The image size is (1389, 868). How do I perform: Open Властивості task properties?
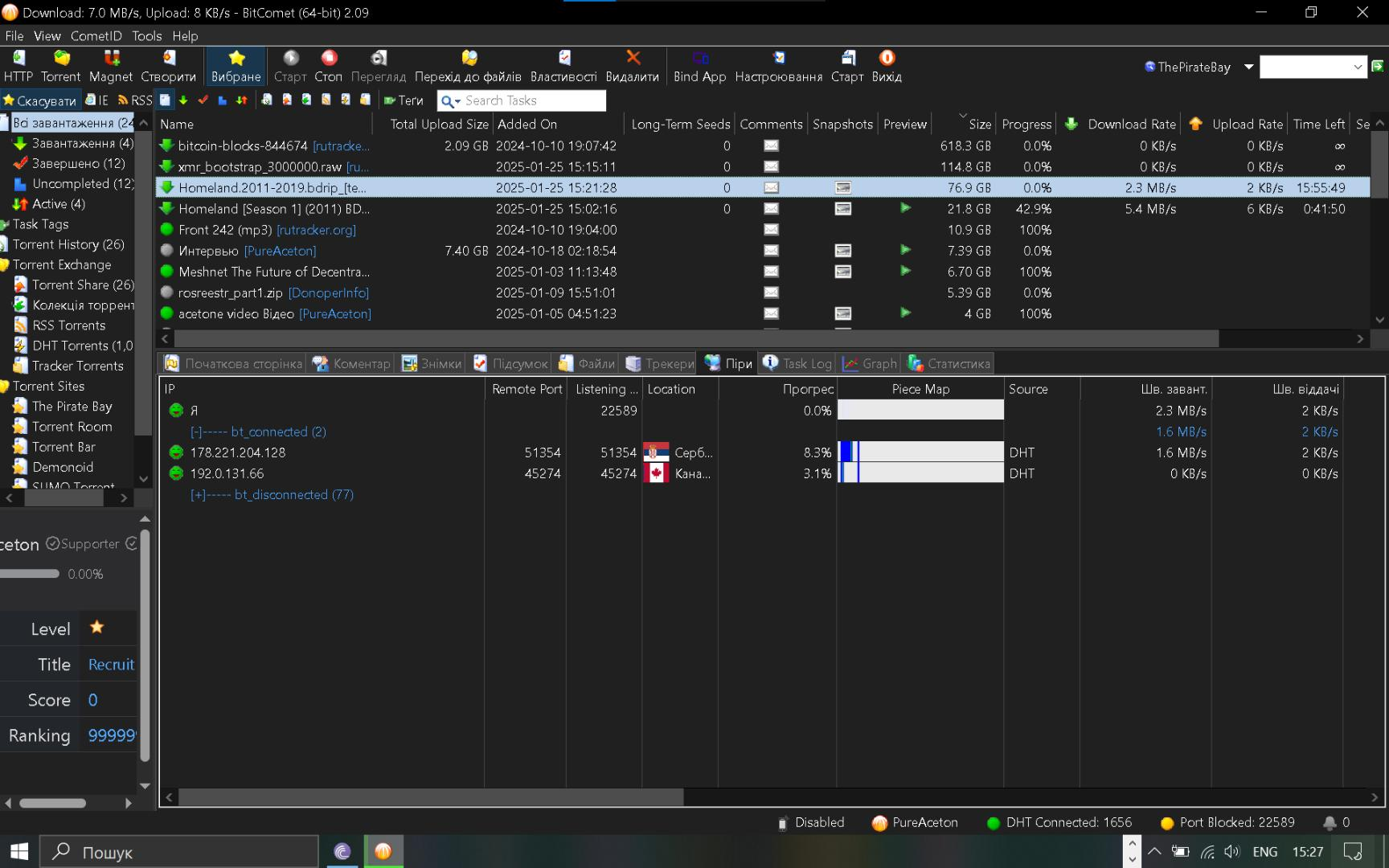coord(563,66)
